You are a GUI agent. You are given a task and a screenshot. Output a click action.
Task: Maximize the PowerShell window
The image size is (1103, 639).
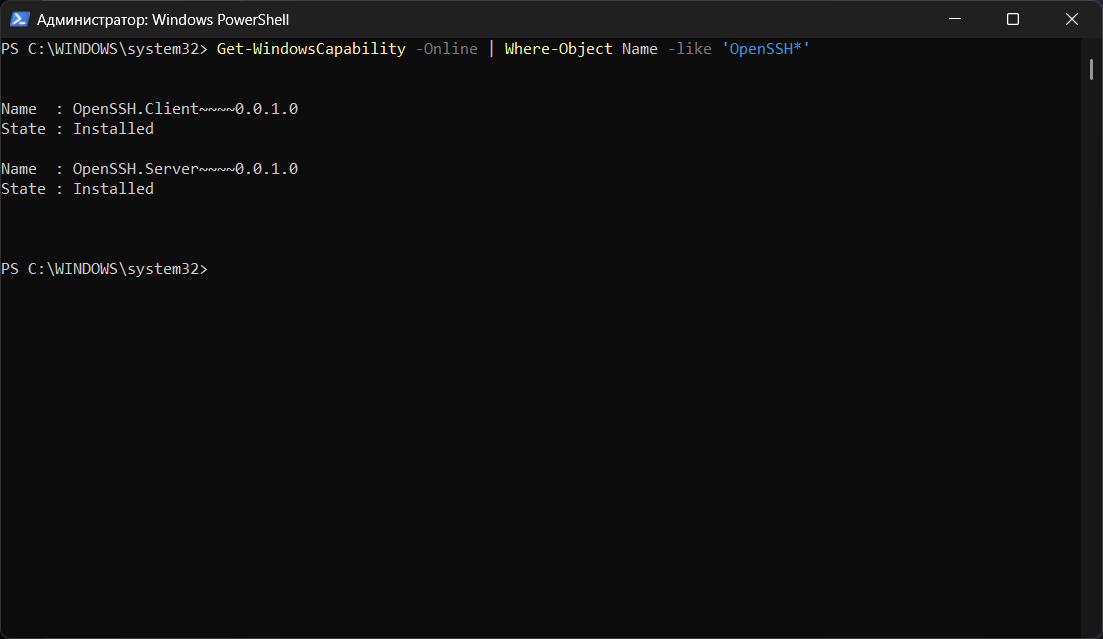1013,19
